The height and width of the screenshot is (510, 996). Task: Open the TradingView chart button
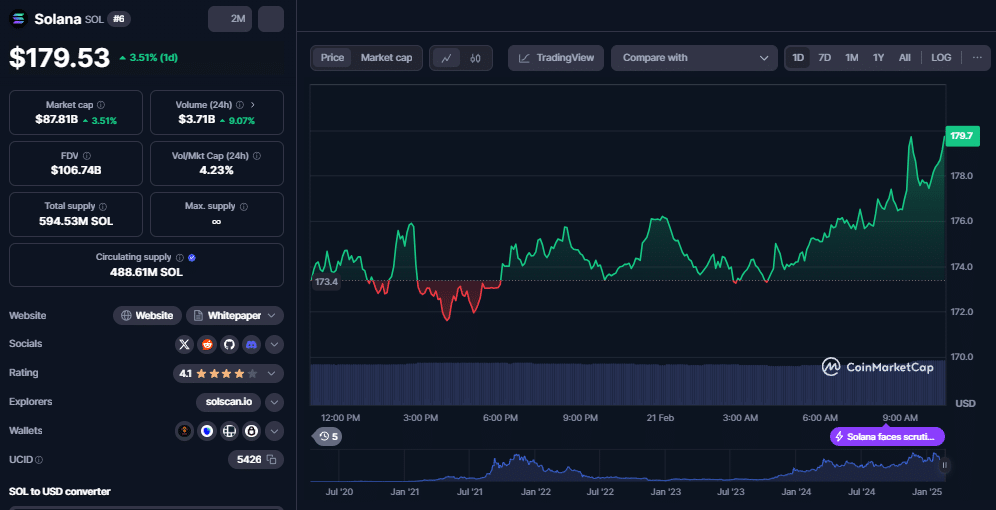pyautogui.click(x=556, y=58)
